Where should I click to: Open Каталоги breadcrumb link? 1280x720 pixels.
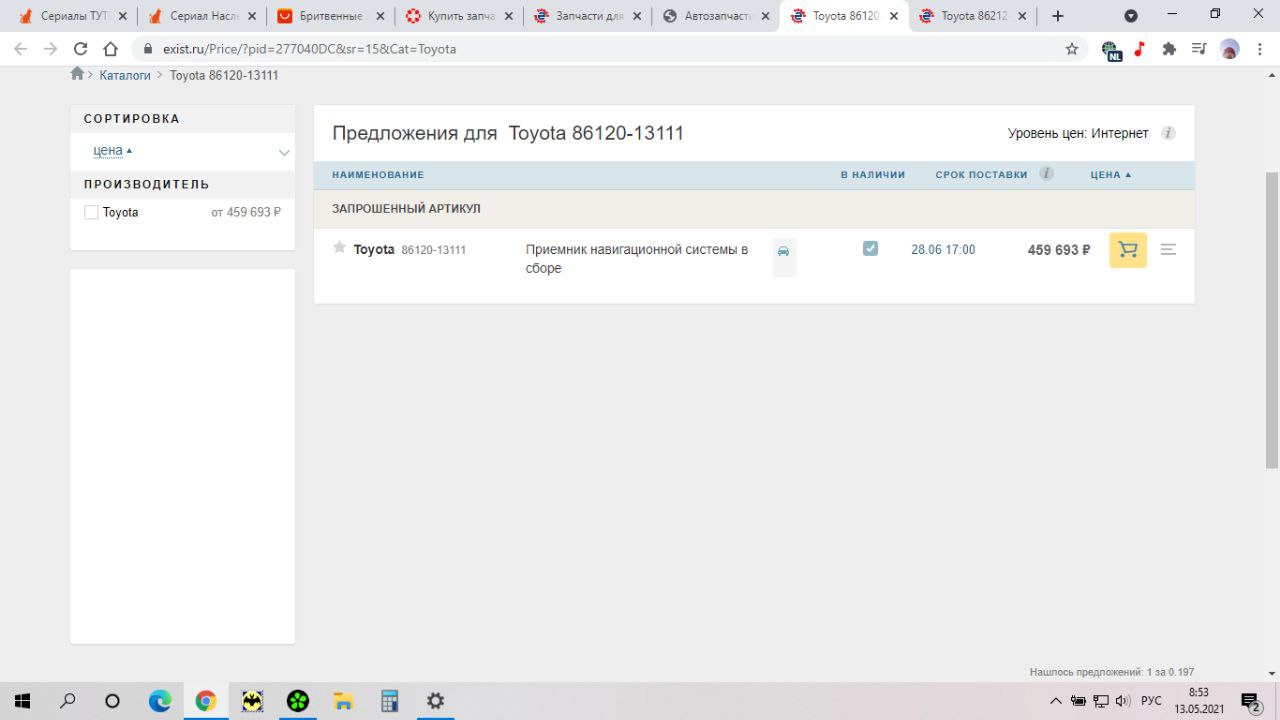click(125, 75)
